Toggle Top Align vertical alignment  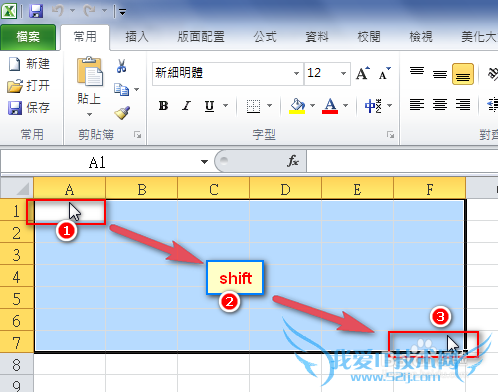pos(417,72)
